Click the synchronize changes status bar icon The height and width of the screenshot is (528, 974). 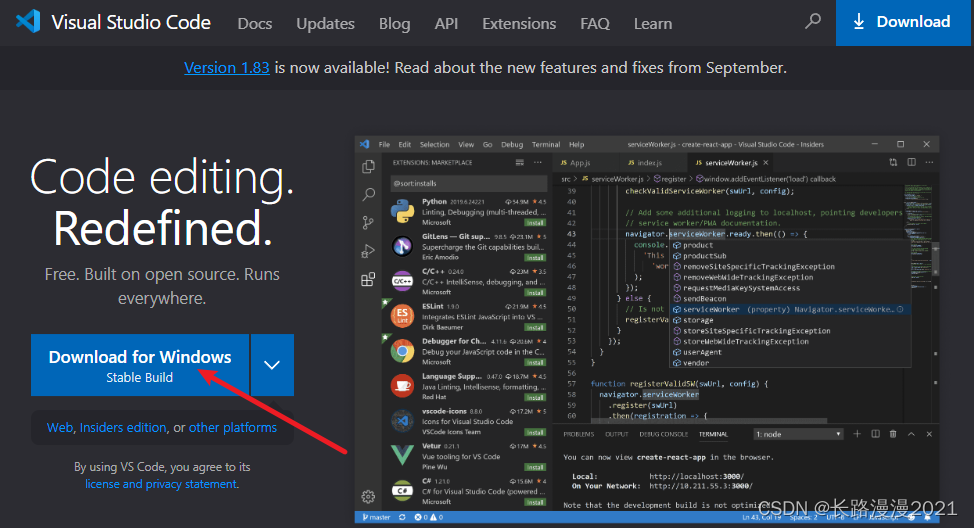point(402,517)
